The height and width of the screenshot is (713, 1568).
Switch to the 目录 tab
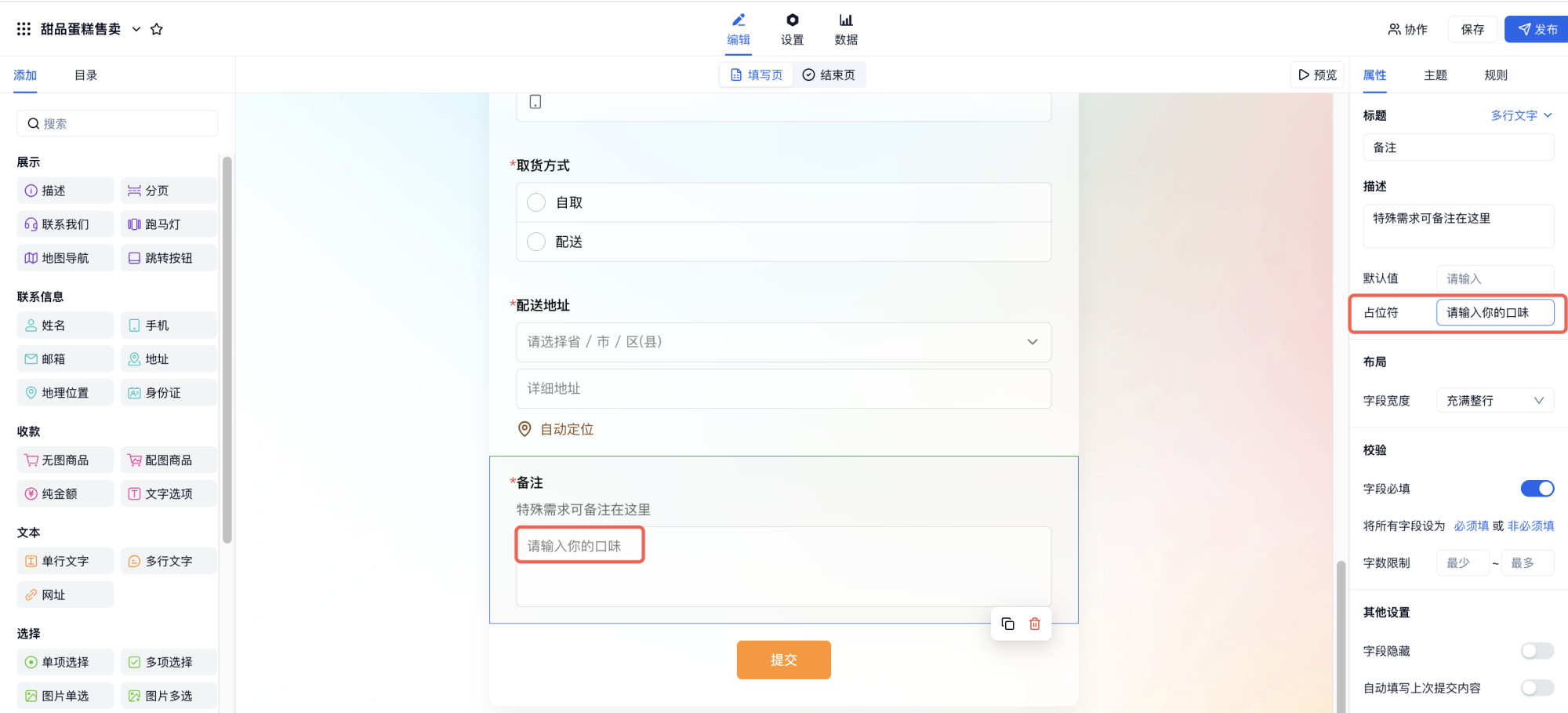pyautogui.click(x=85, y=75)
